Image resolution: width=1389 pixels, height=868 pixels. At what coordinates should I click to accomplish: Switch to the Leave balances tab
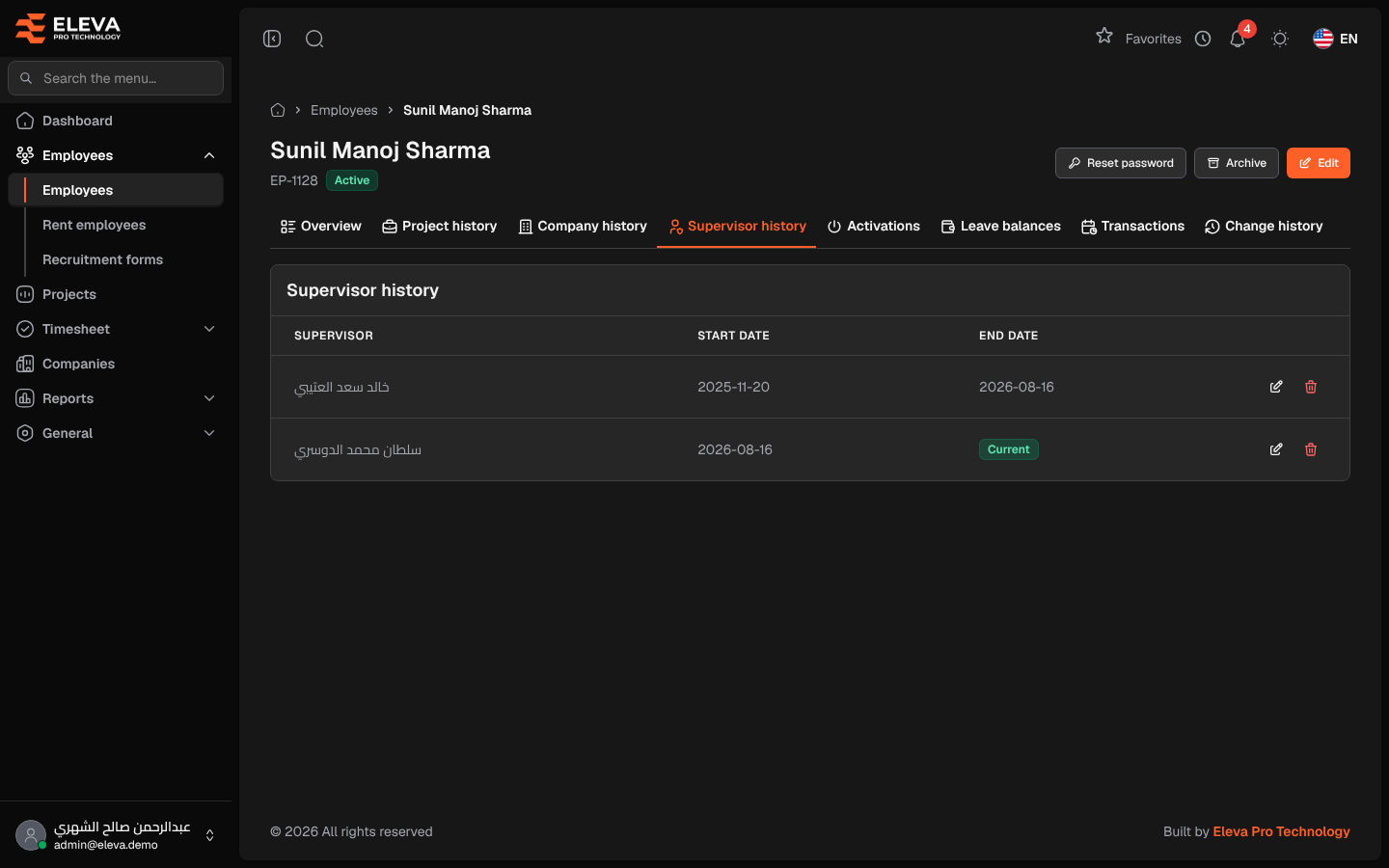coord(1001,227)
